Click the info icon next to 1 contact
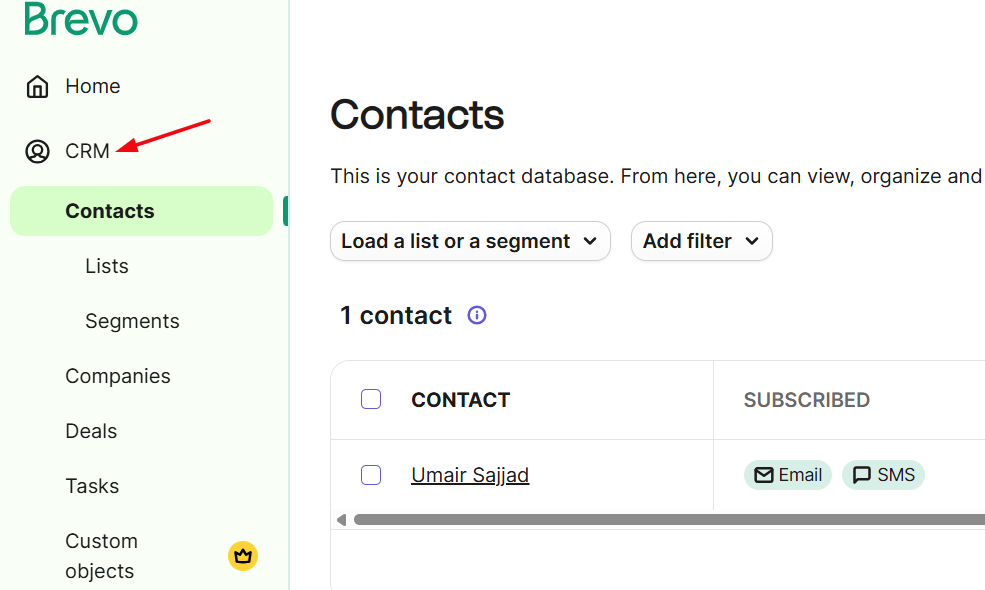This screenshot has width=985, height=590. [x=477, y=316]
